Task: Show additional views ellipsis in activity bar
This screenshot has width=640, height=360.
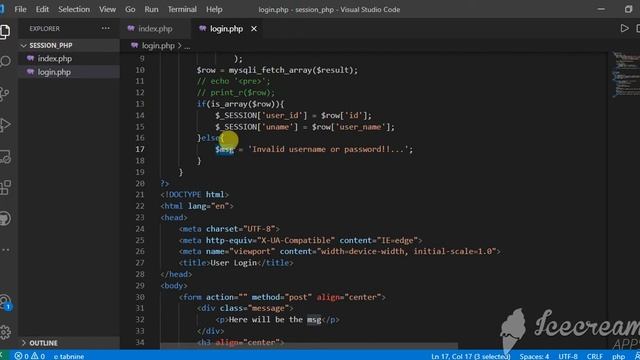Action: click(5, 249)
